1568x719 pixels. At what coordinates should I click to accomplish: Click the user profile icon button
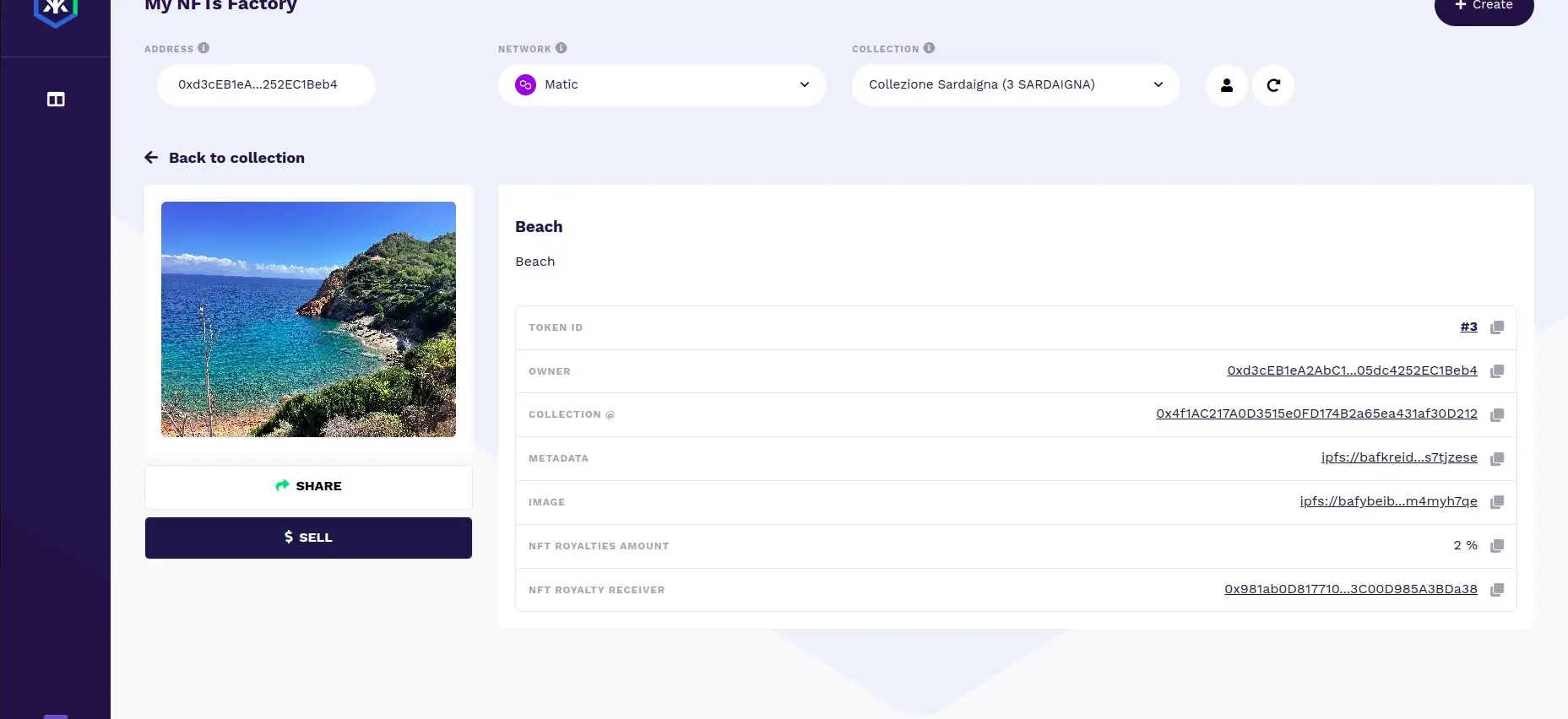(x=1226, y=85)
